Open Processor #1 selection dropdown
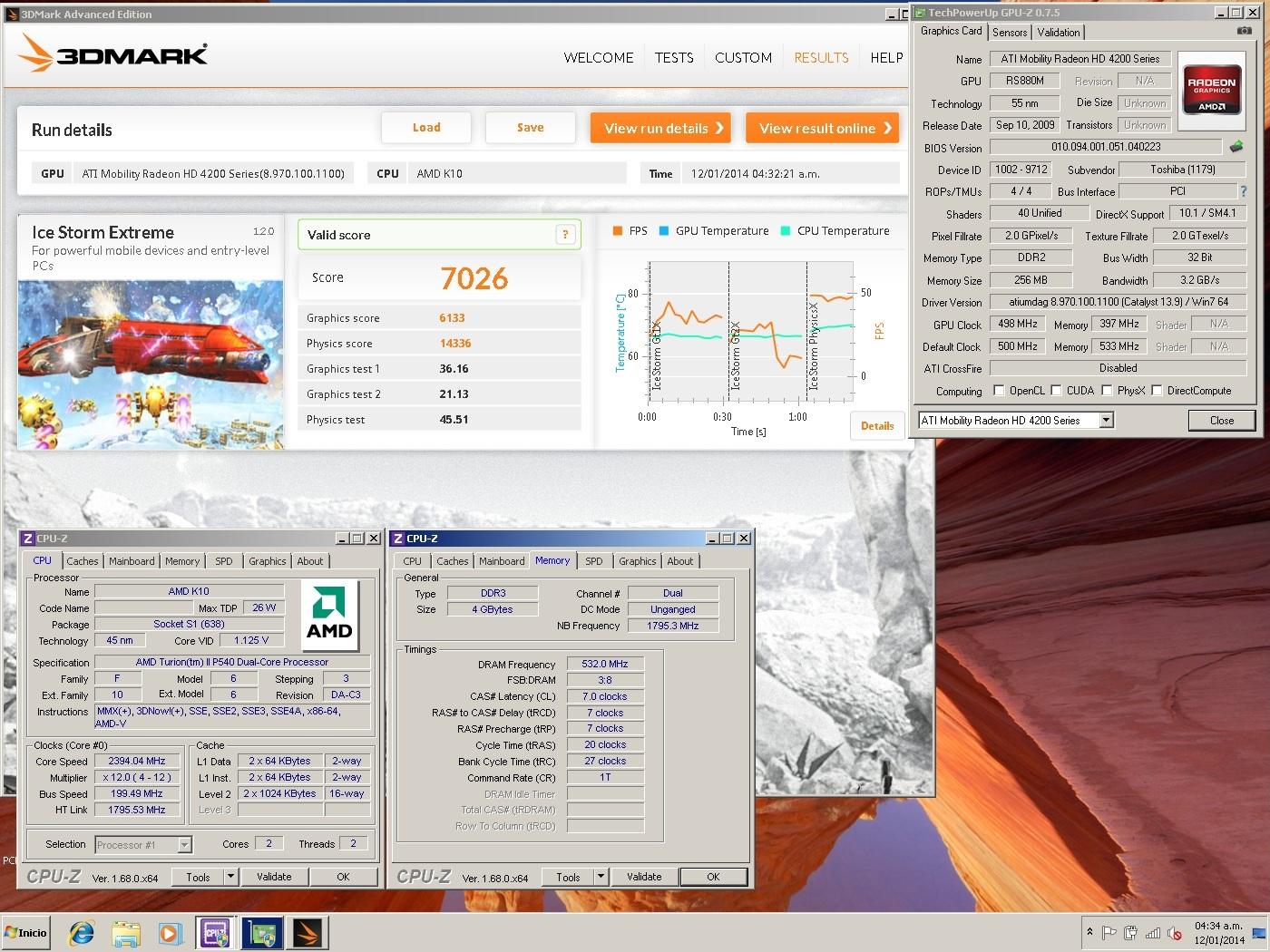This screenshot has height=952, width=1270. coord(184,845)
